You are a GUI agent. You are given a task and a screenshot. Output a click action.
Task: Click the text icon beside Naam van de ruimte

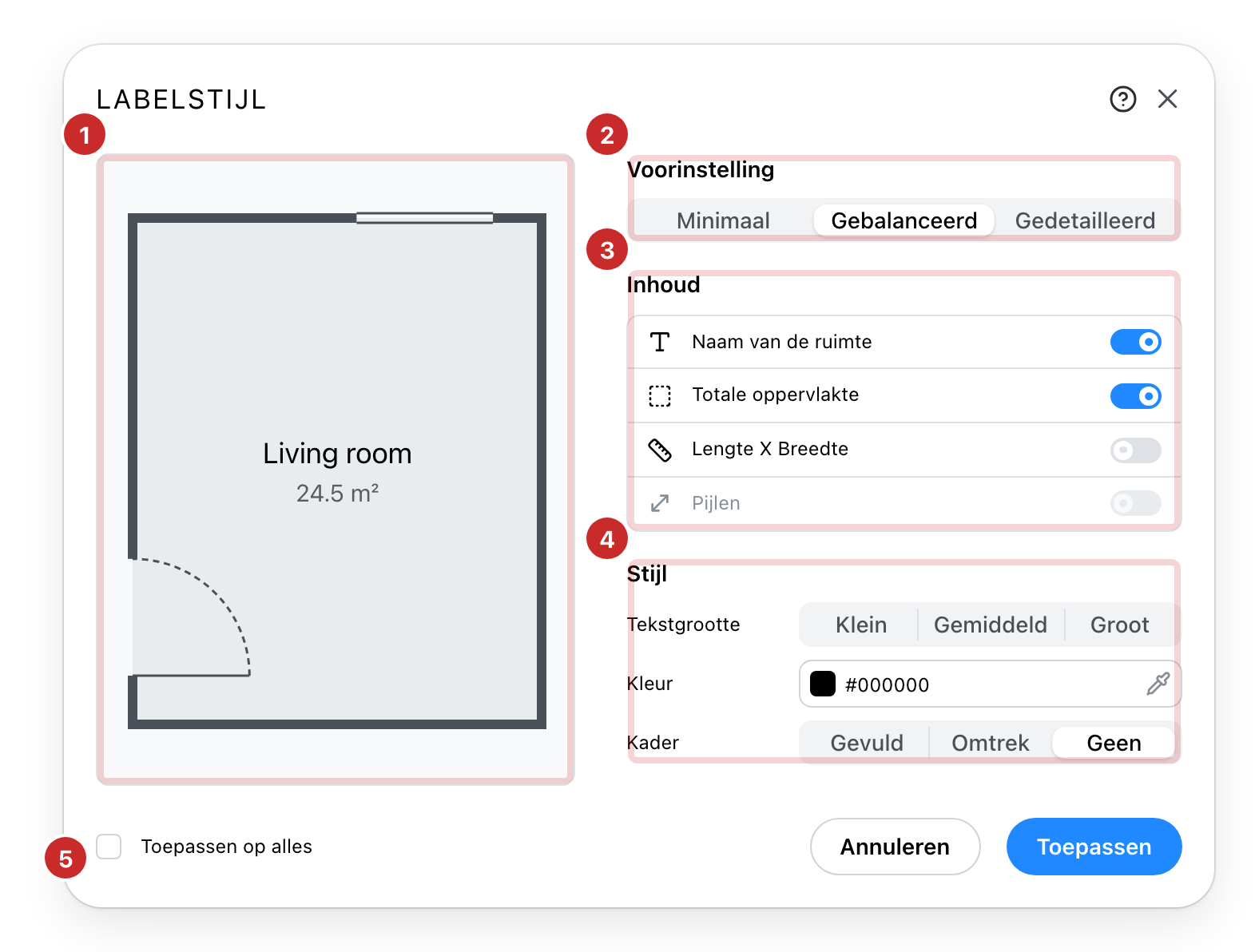pyautogui.click(x=660, y=342)
